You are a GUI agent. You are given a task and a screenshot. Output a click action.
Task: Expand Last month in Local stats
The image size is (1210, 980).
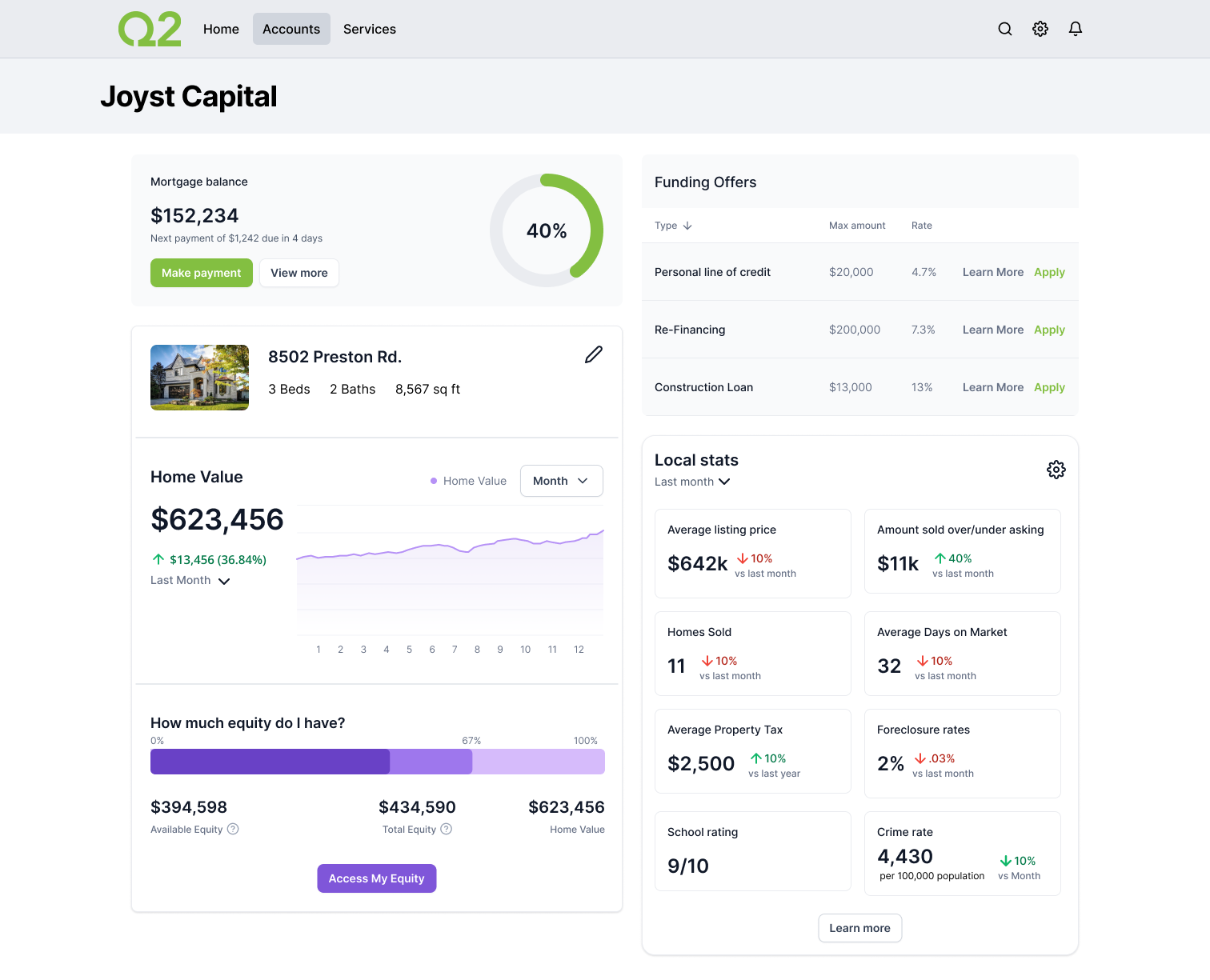[x=692, y=482]
